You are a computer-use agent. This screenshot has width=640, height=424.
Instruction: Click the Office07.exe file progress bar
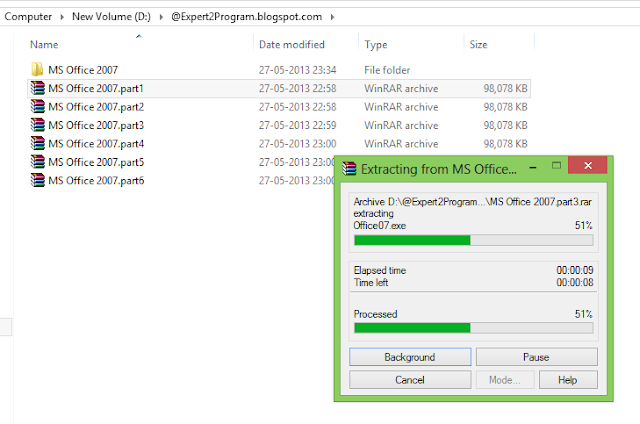click(x=473, y=240)
